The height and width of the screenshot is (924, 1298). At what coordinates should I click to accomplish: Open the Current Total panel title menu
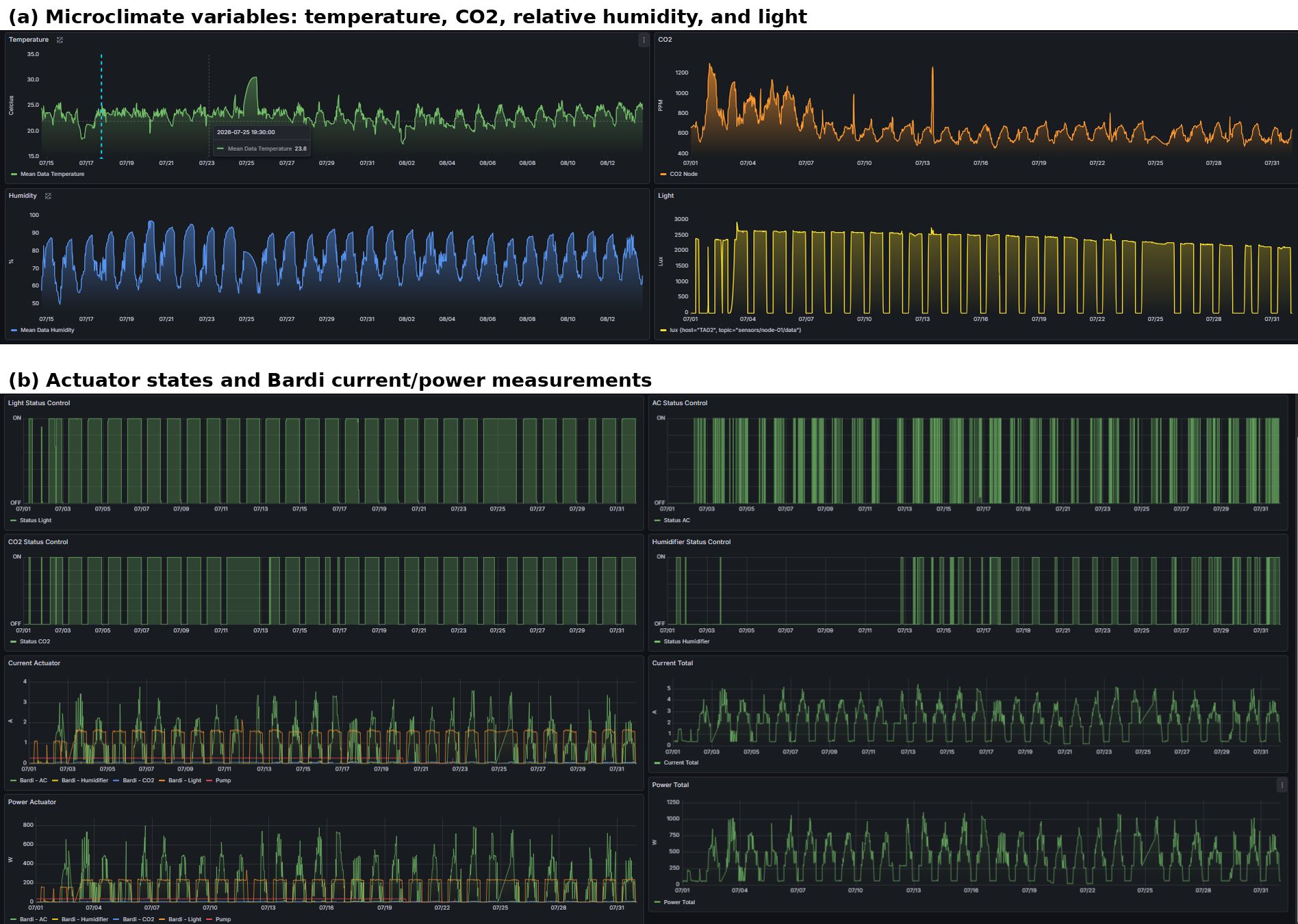(x=672, y=663)
